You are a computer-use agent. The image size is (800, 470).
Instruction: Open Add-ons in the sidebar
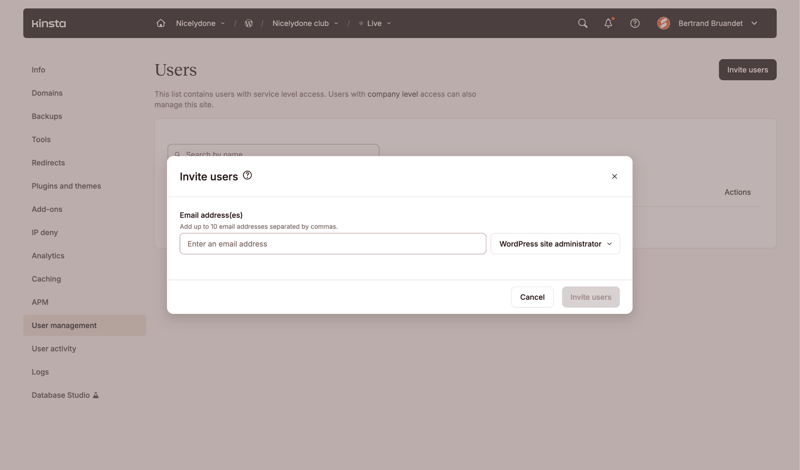tap(47, 209)
